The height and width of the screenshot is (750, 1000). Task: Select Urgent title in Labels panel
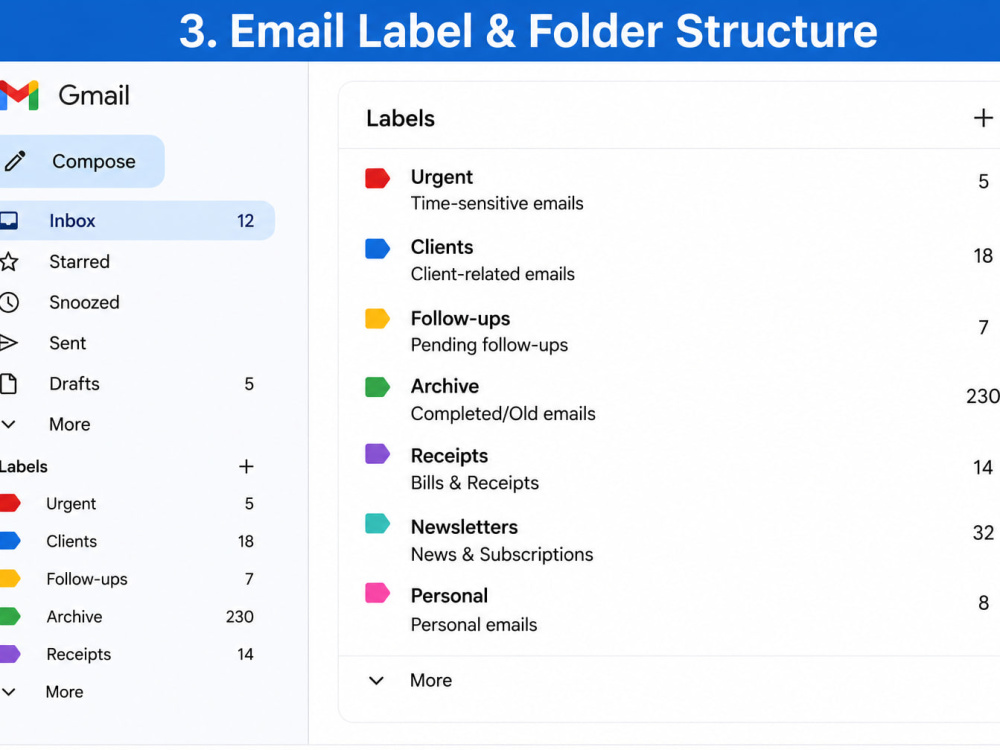pos(442,177)
